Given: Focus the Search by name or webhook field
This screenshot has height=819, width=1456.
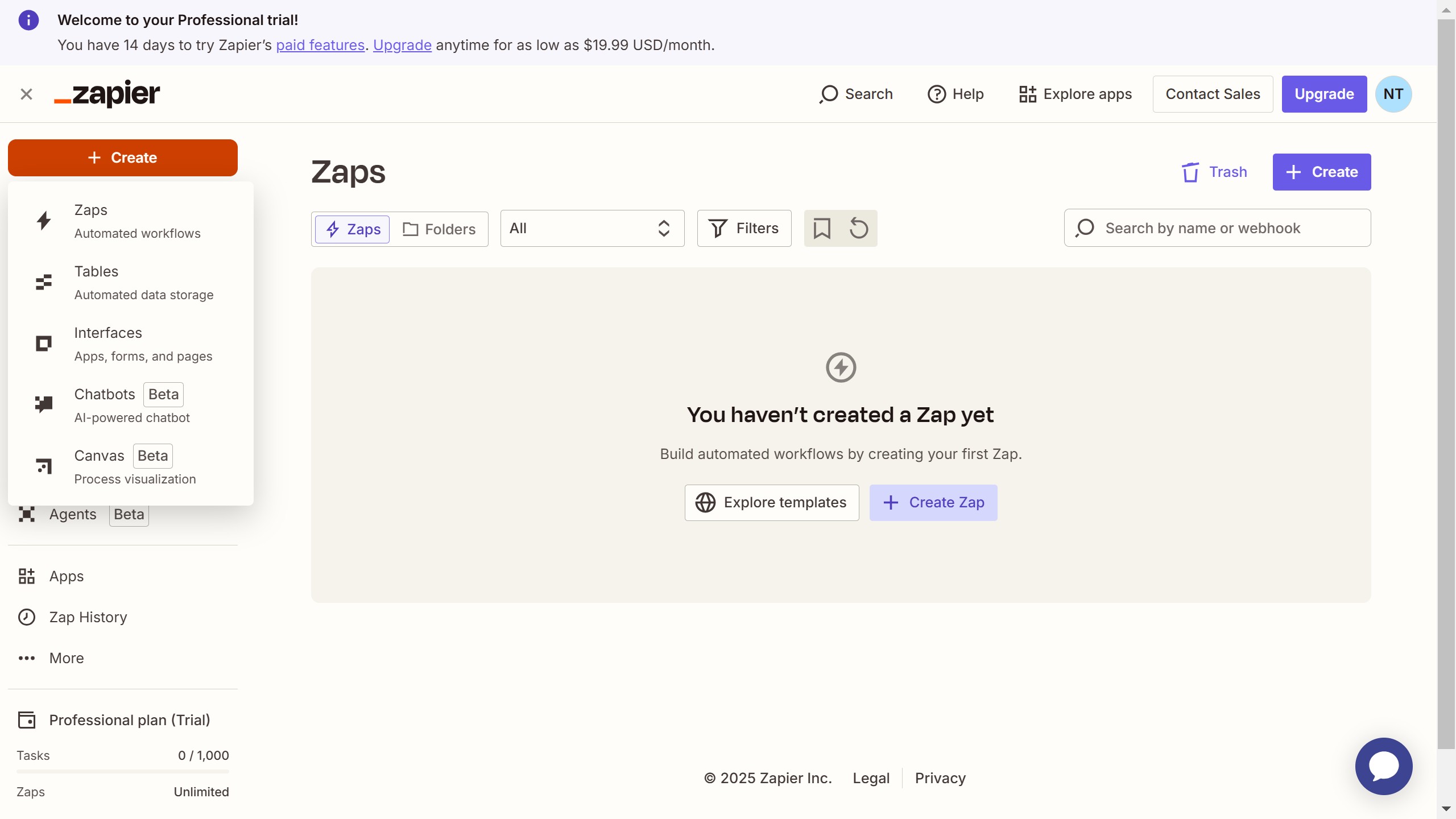Looking at the screenshot, I should pos(1217,228).
